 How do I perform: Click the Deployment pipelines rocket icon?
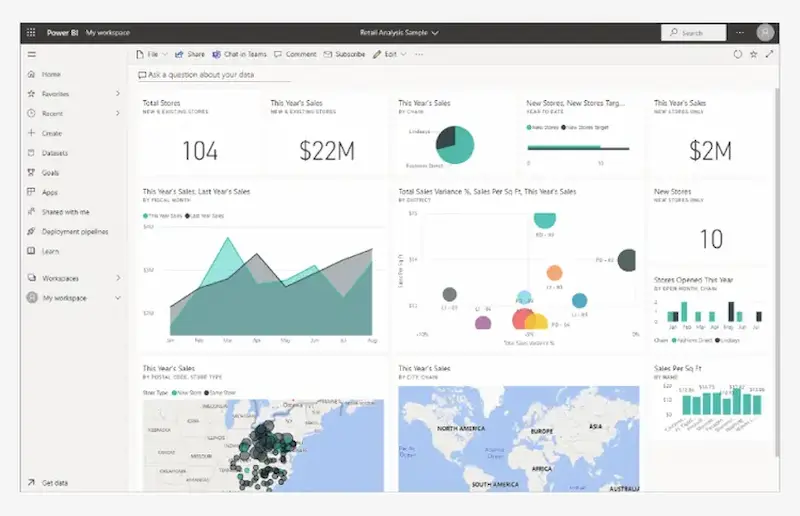pyautogui.click(x=31, y=231)
